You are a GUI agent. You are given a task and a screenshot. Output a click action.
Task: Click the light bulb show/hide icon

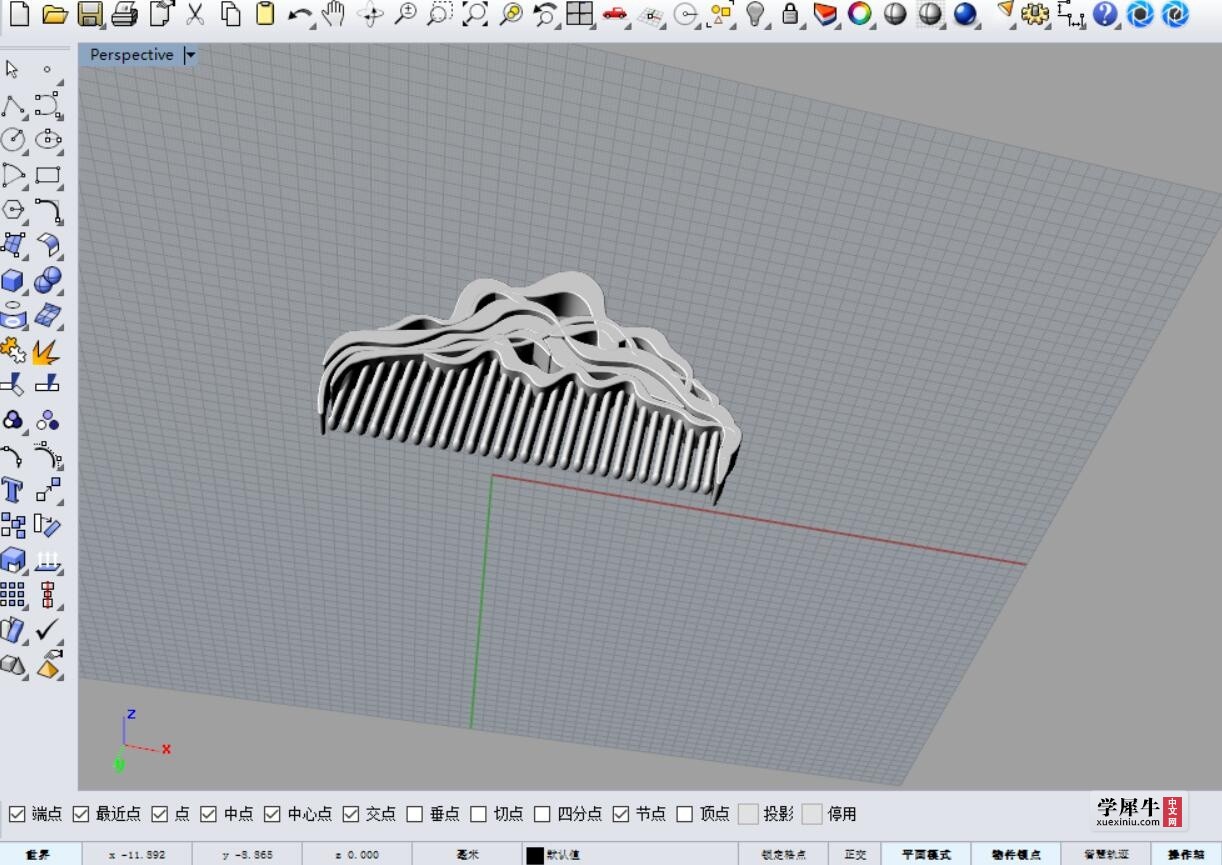pos(756,14)
